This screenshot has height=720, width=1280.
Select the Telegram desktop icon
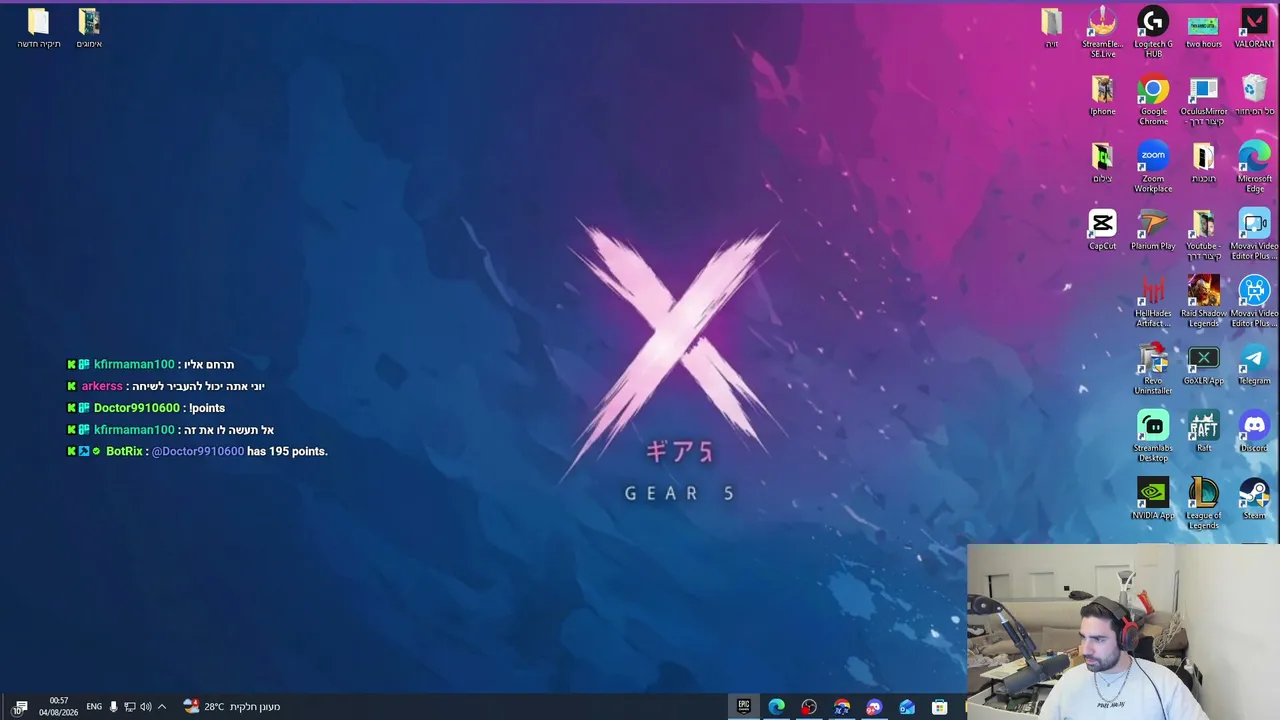(1254, 365)
